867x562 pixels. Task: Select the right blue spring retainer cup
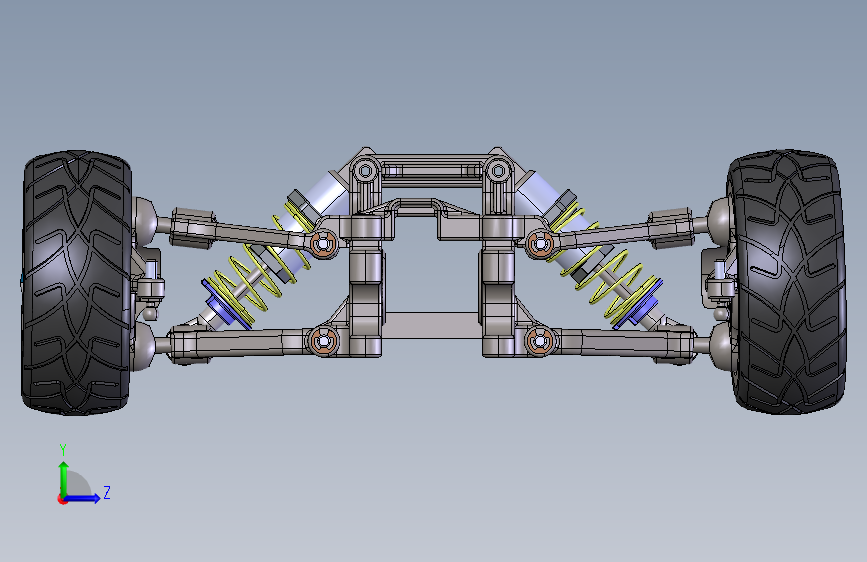tap(641, 303)
